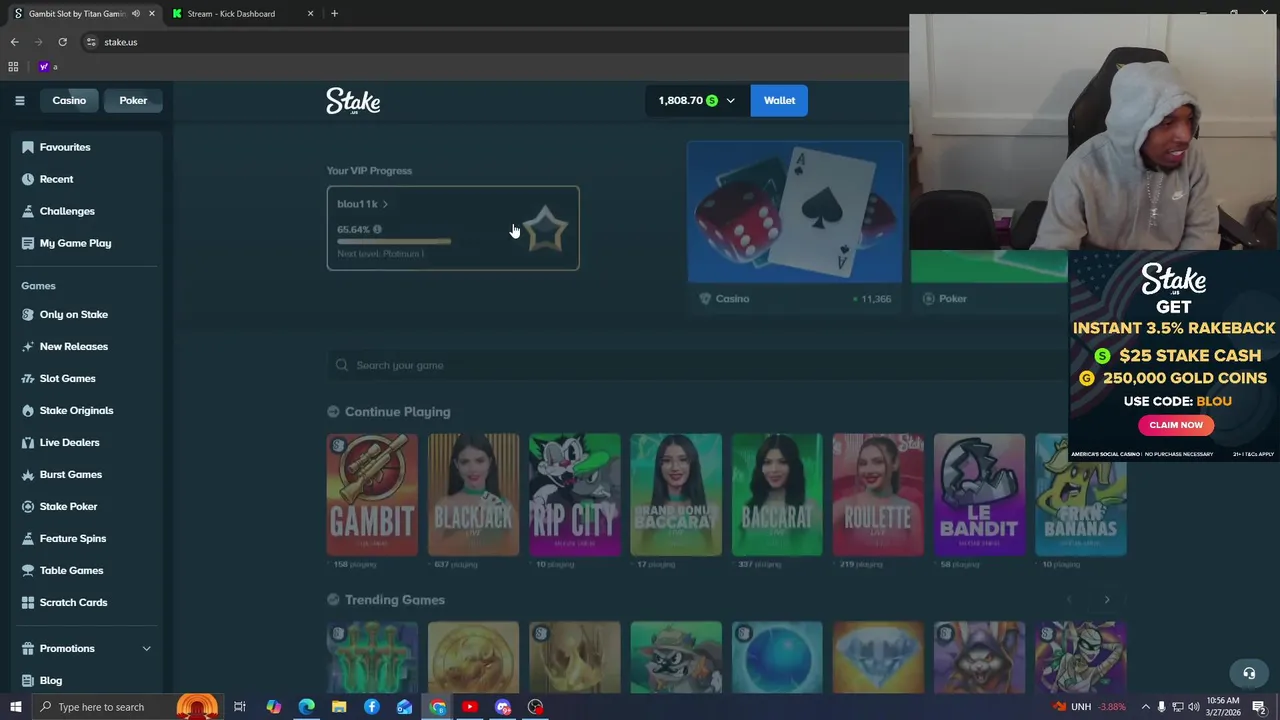This screenshot has width=1280, height=720.
Task: Switch to the Poker tab
Action: [133, 100]
